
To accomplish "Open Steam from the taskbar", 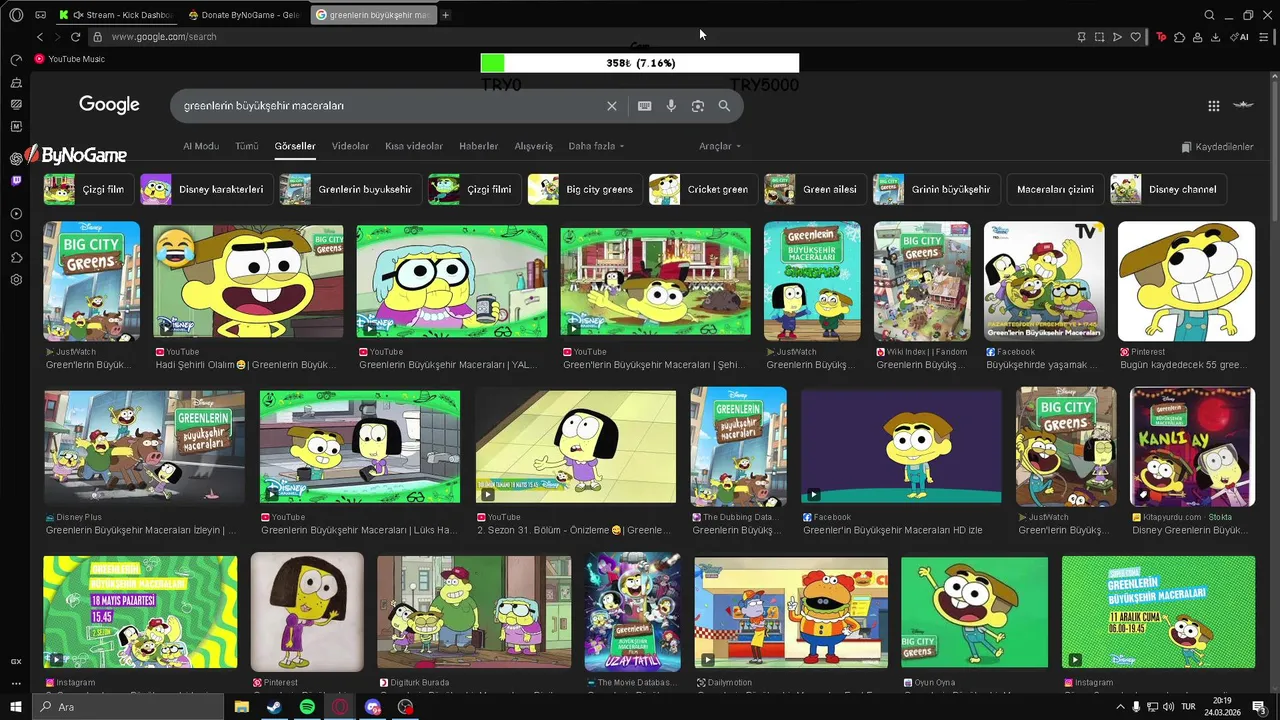I will [x=273, y=707].
